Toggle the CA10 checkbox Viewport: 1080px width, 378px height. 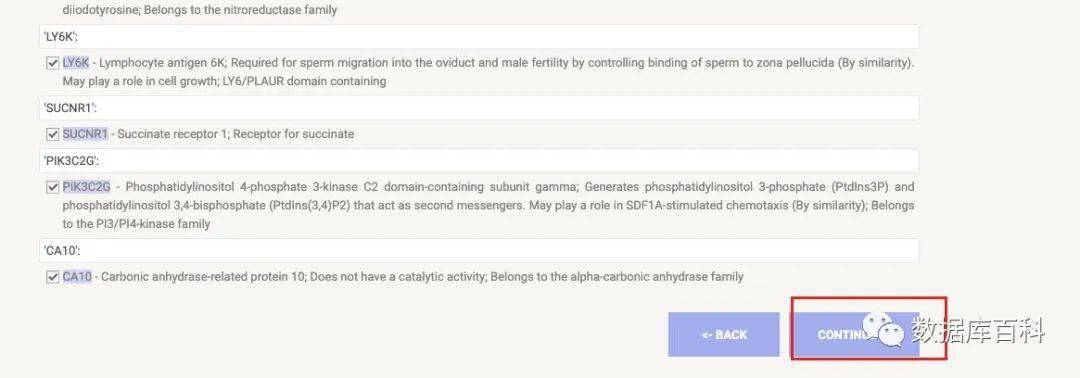(52, 277)
